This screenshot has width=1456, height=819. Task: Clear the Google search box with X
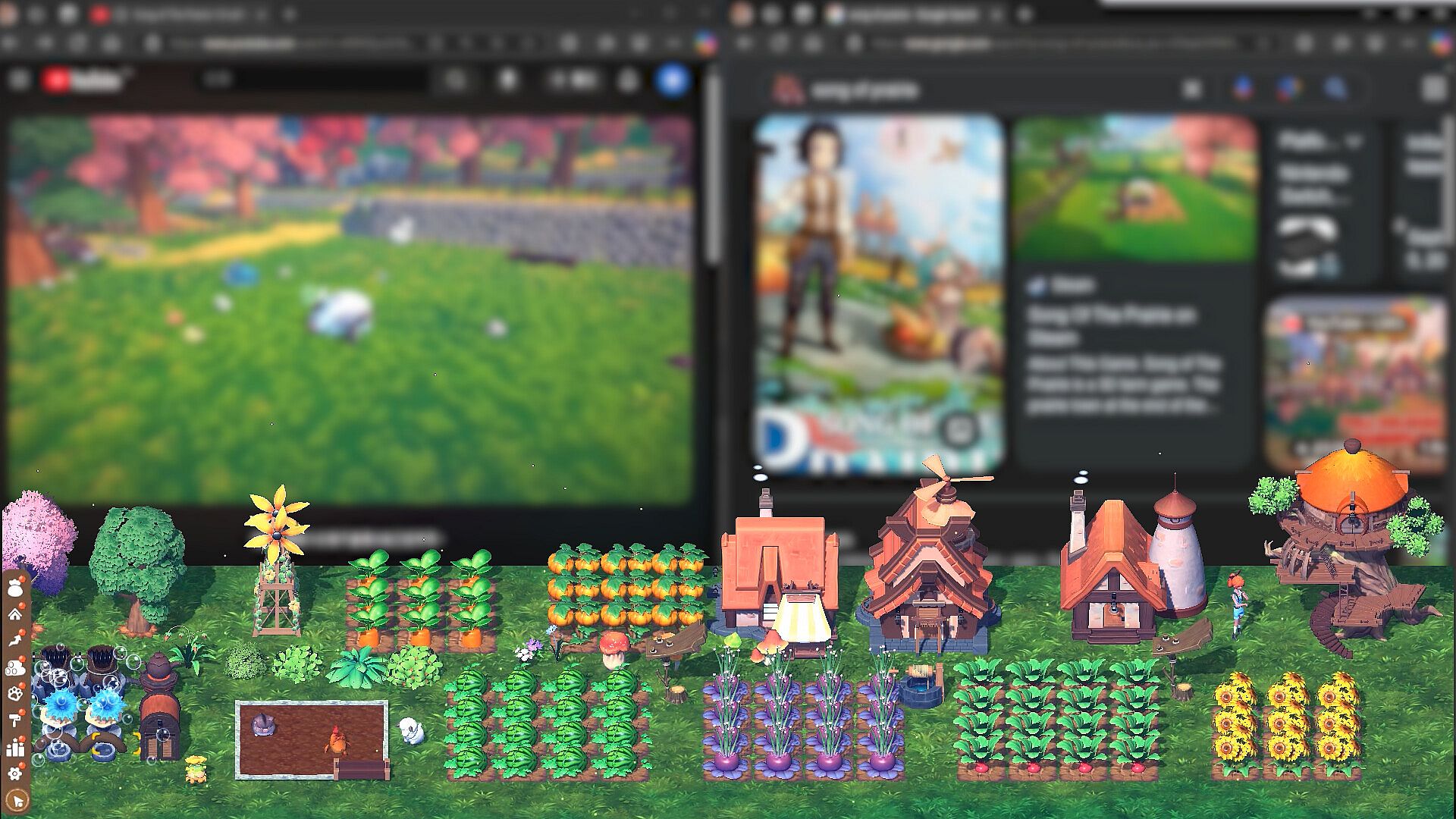click(x=1191, y=89)
